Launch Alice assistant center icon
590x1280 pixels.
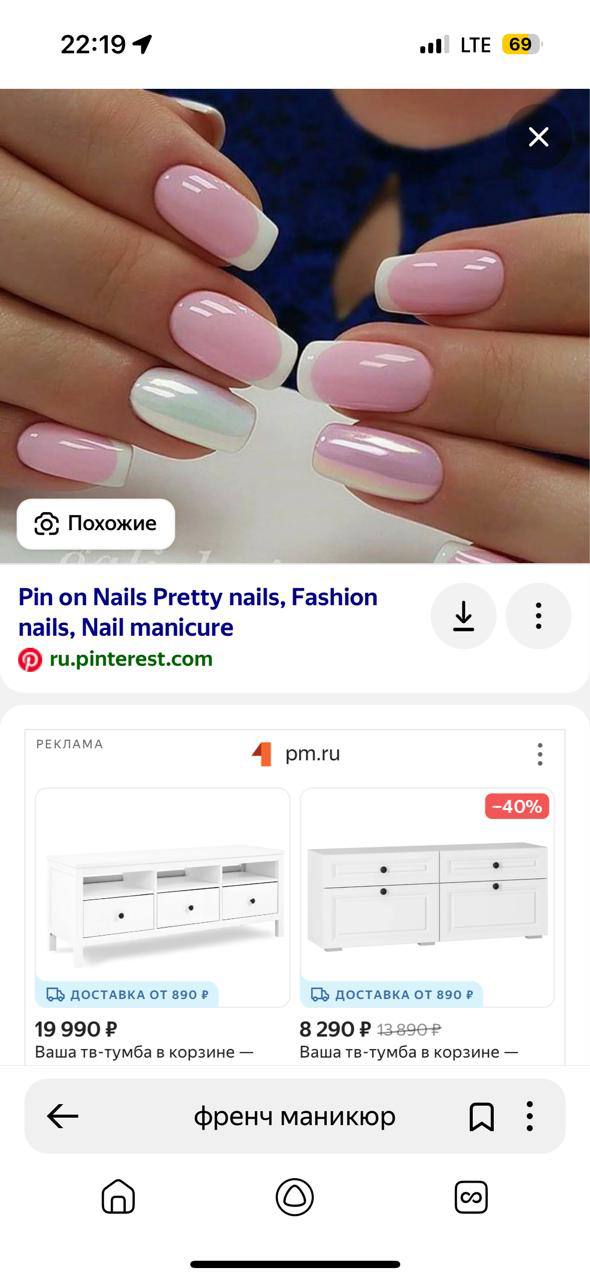click(295, 1197)
